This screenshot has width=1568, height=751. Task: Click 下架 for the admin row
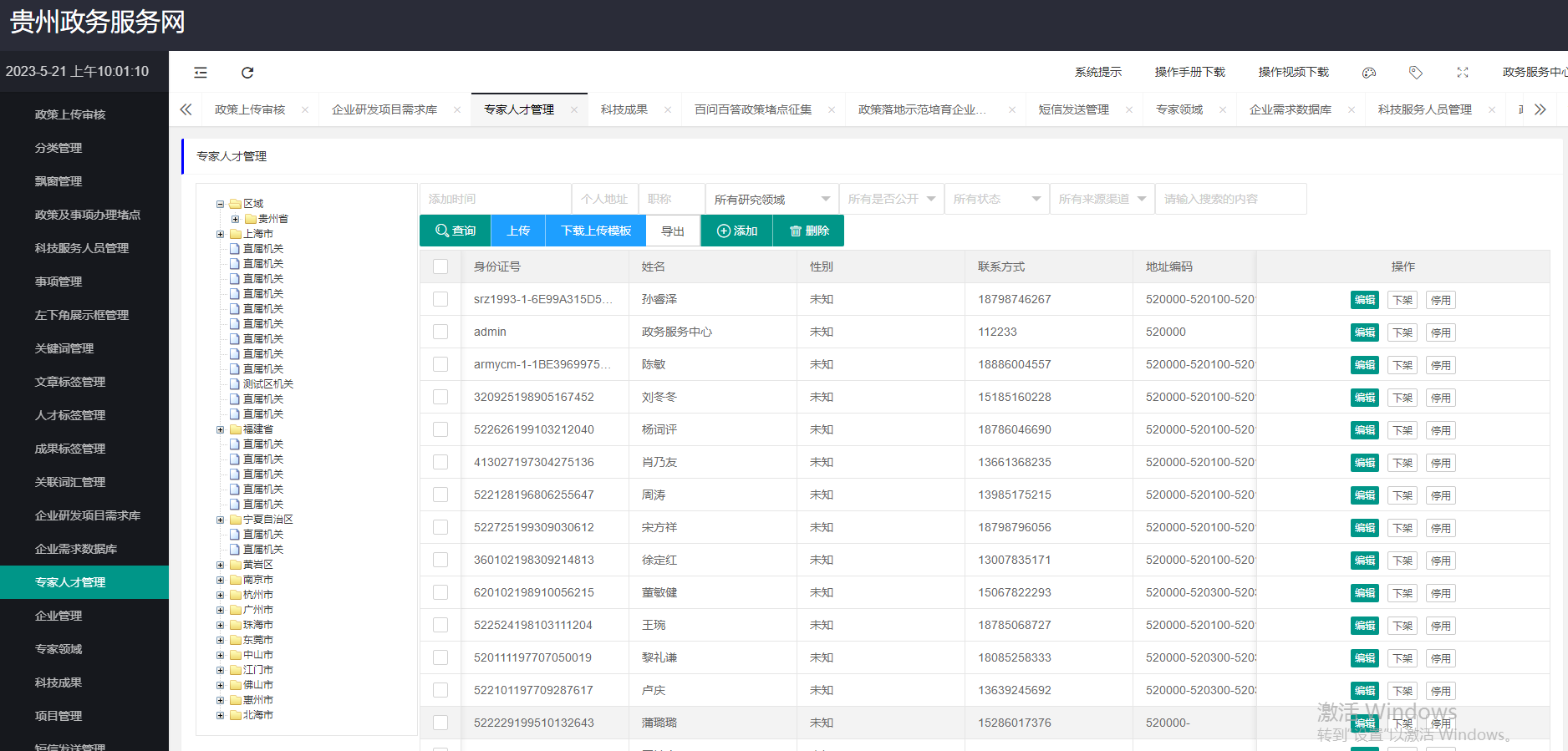(x=1403, y=332)
